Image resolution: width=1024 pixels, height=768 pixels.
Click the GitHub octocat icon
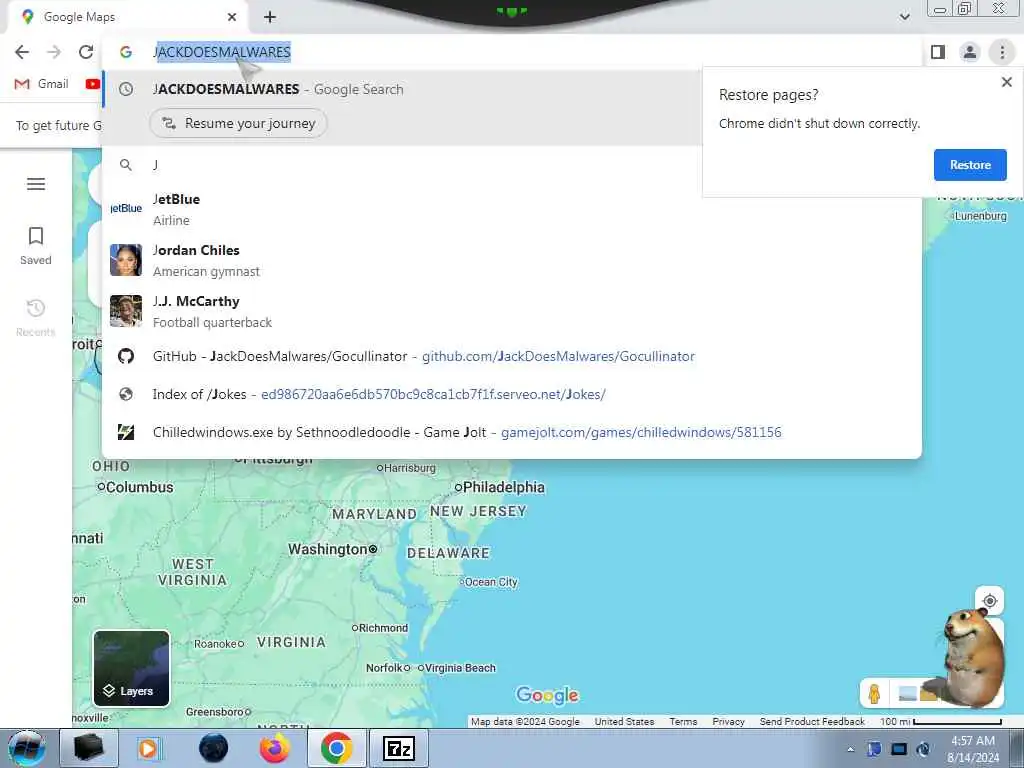pos(126,357)
